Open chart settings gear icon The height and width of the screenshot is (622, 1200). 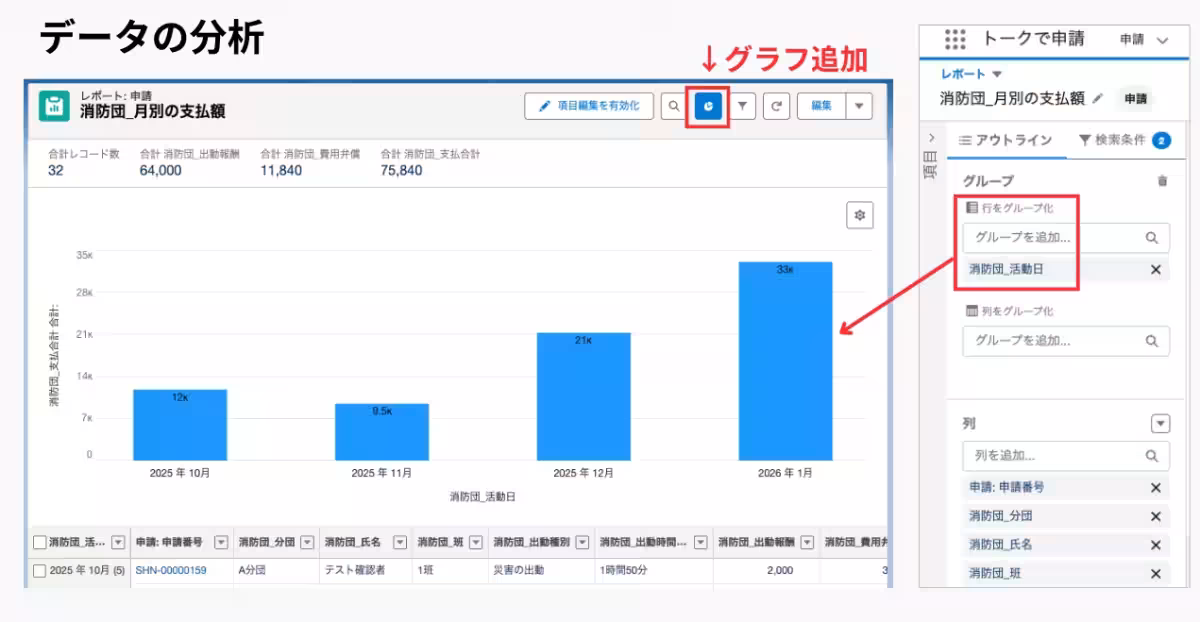point(859,215)
